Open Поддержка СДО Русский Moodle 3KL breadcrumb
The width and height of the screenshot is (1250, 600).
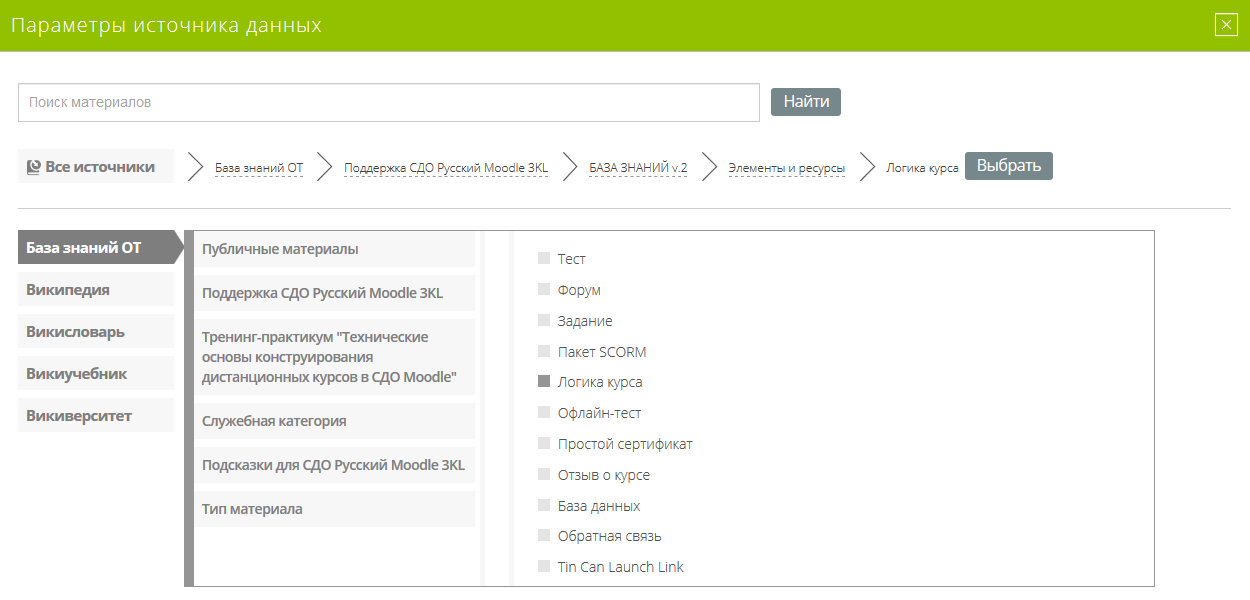coord(446,168)
